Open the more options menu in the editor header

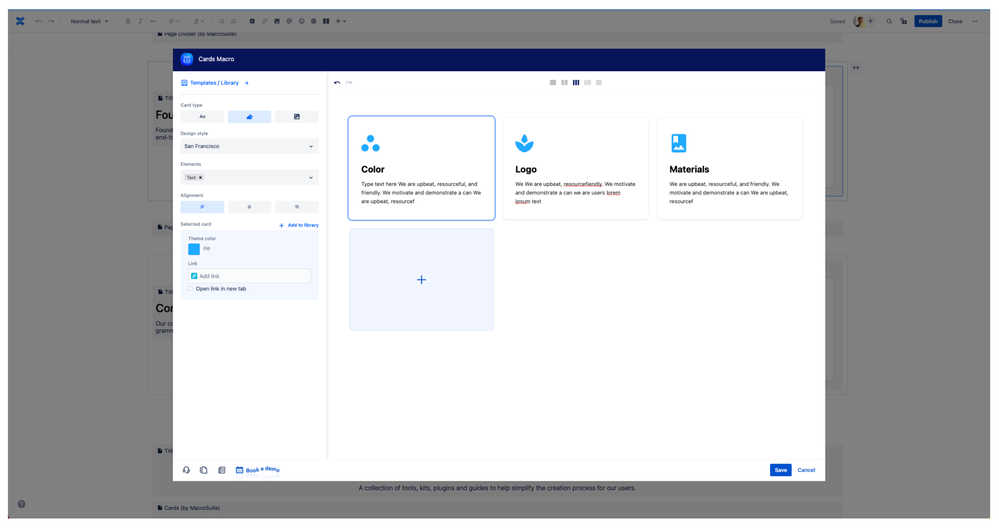(975, 21)
